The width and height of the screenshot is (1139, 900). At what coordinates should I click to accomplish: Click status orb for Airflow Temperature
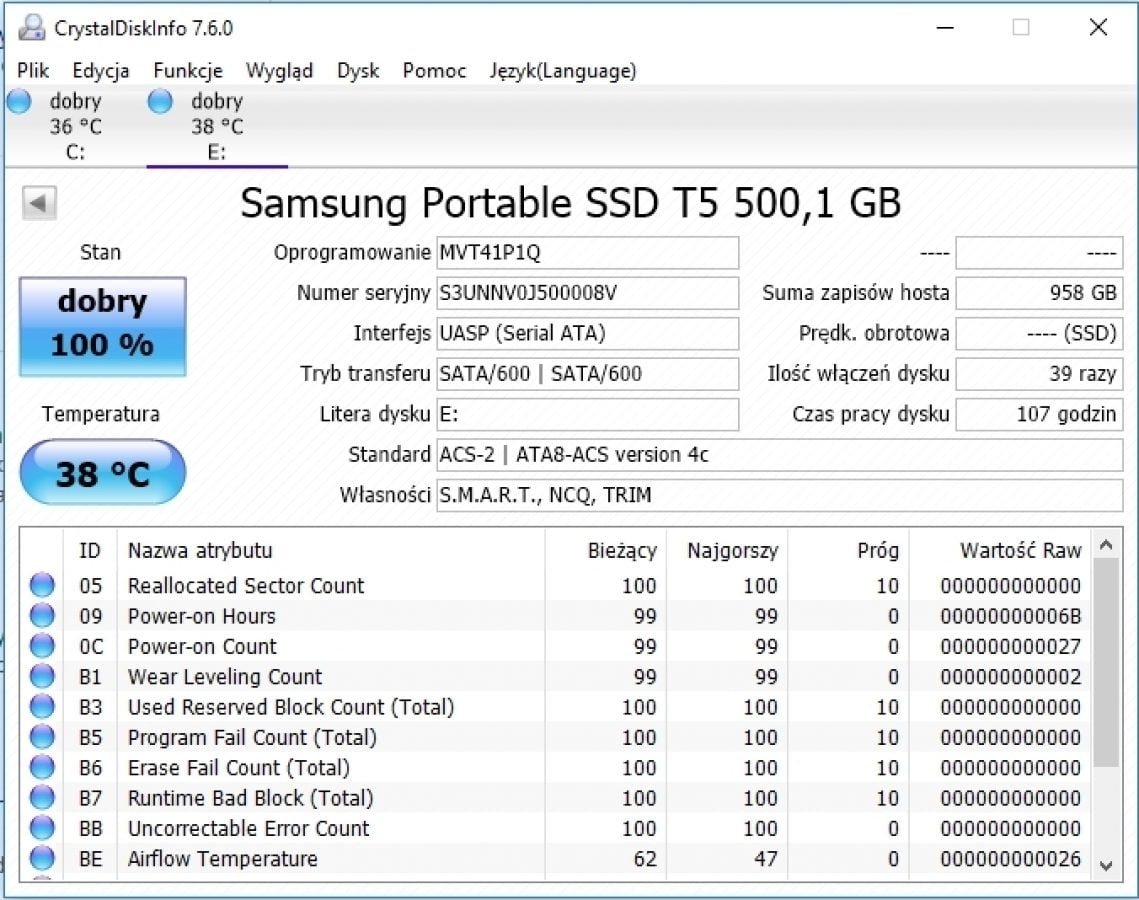(42, 859)
